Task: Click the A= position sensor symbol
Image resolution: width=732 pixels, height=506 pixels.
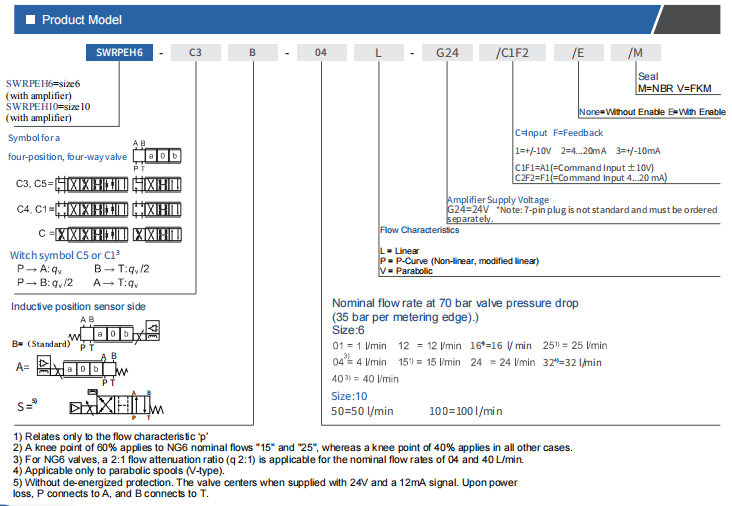Action: (x=88, y=367)
